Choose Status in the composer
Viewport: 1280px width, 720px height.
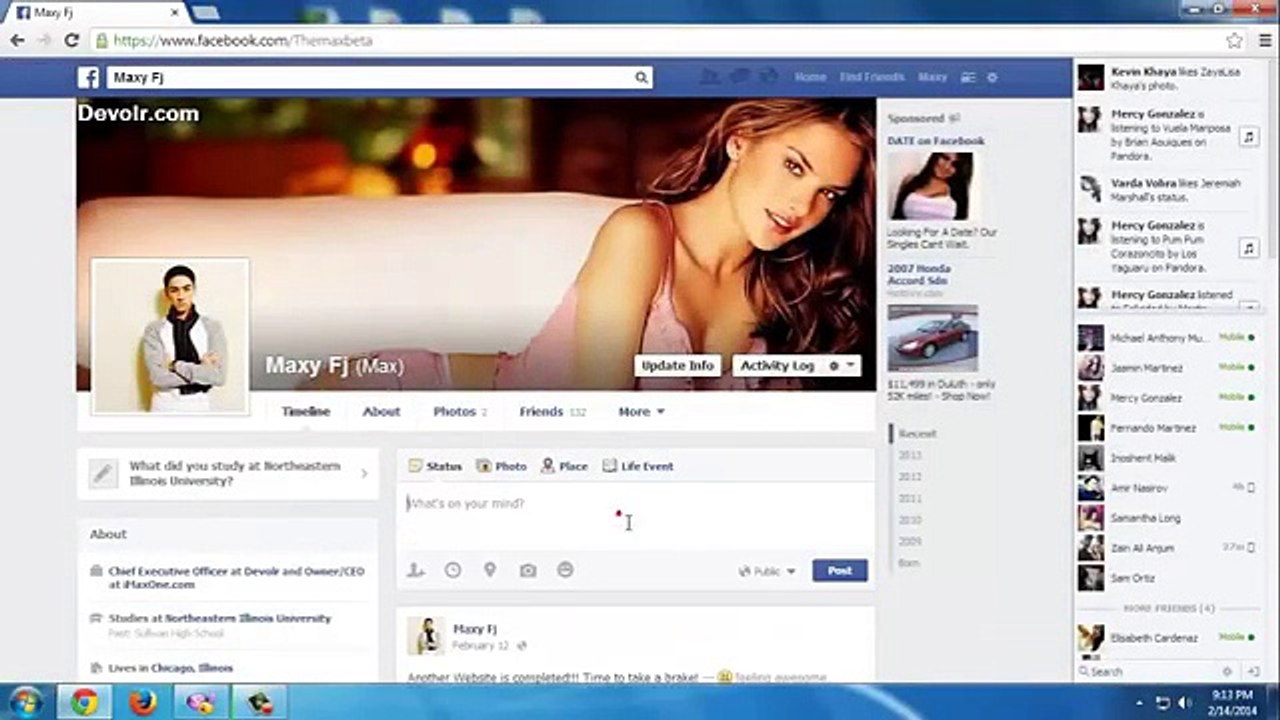435,466
